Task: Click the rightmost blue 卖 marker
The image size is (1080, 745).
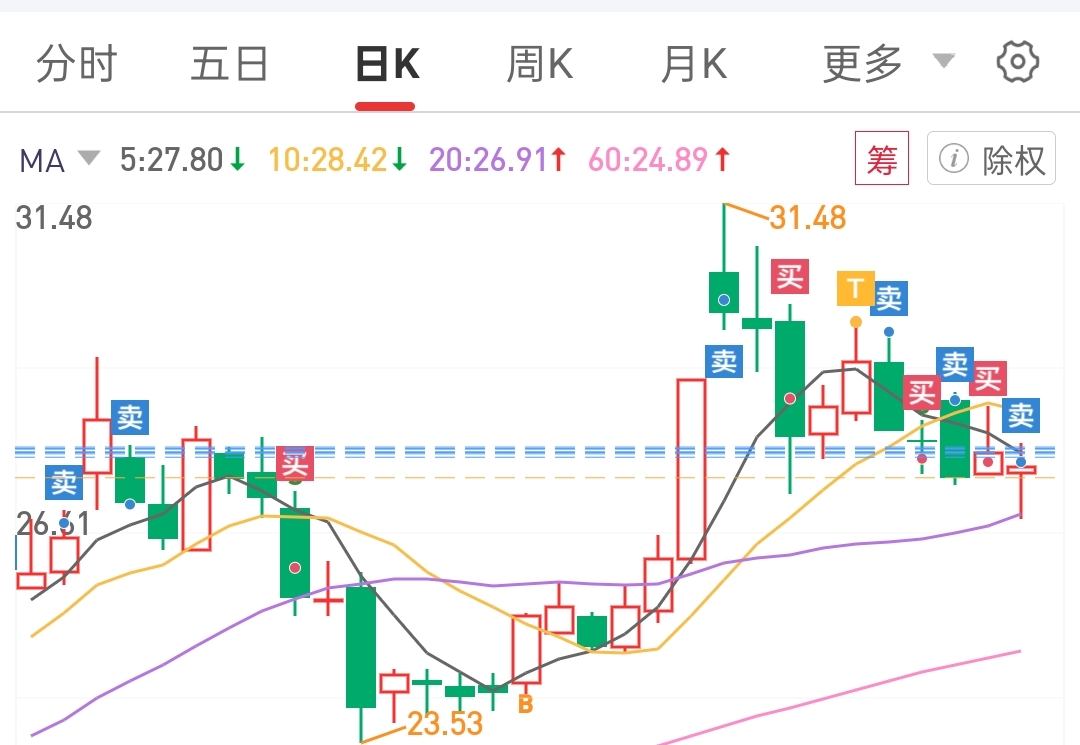Action: [1020, 414]
